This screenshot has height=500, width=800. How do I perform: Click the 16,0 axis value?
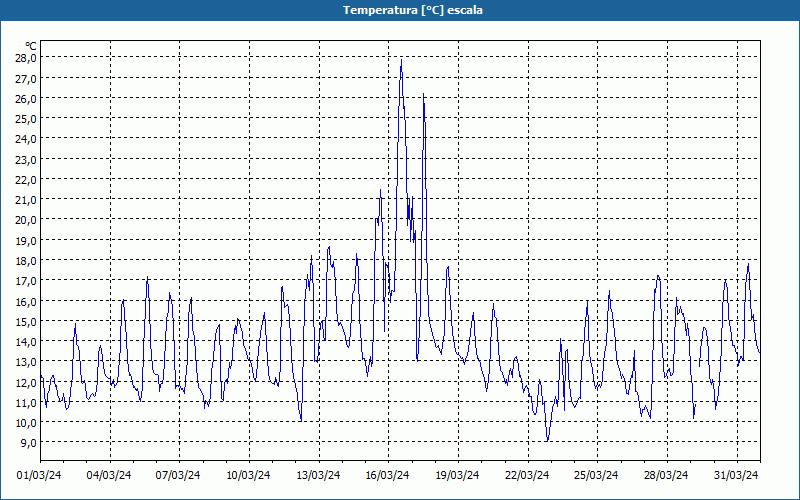point(26,301)
